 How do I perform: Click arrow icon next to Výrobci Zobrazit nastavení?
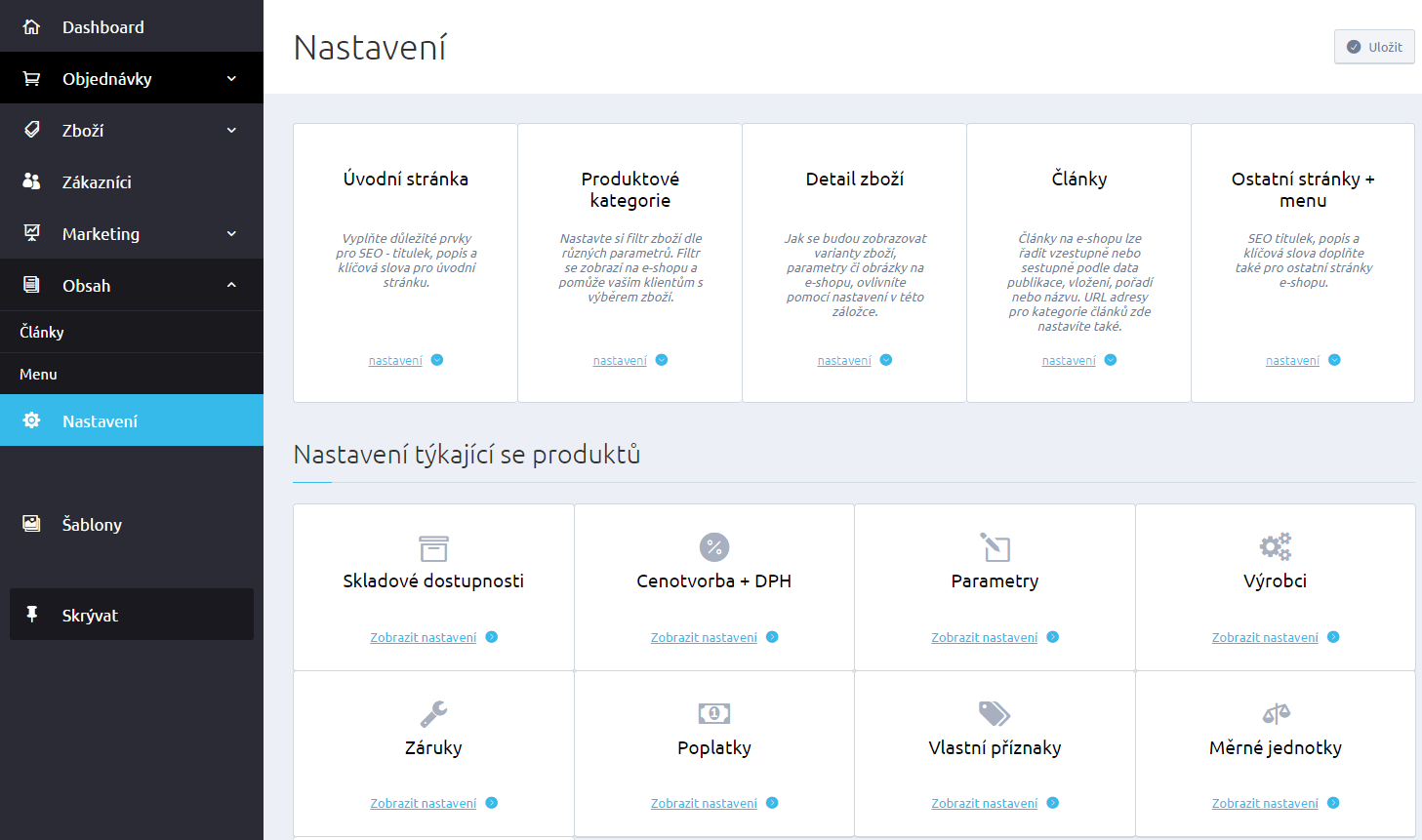(1333, 637)
